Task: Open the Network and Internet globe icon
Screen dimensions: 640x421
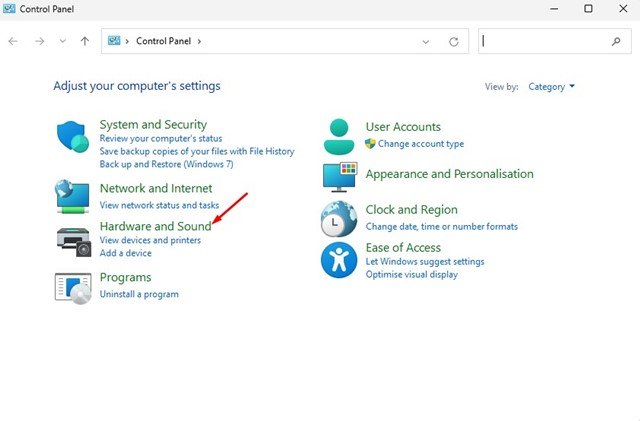Action: pyautogui.click(x=72, y=196)
